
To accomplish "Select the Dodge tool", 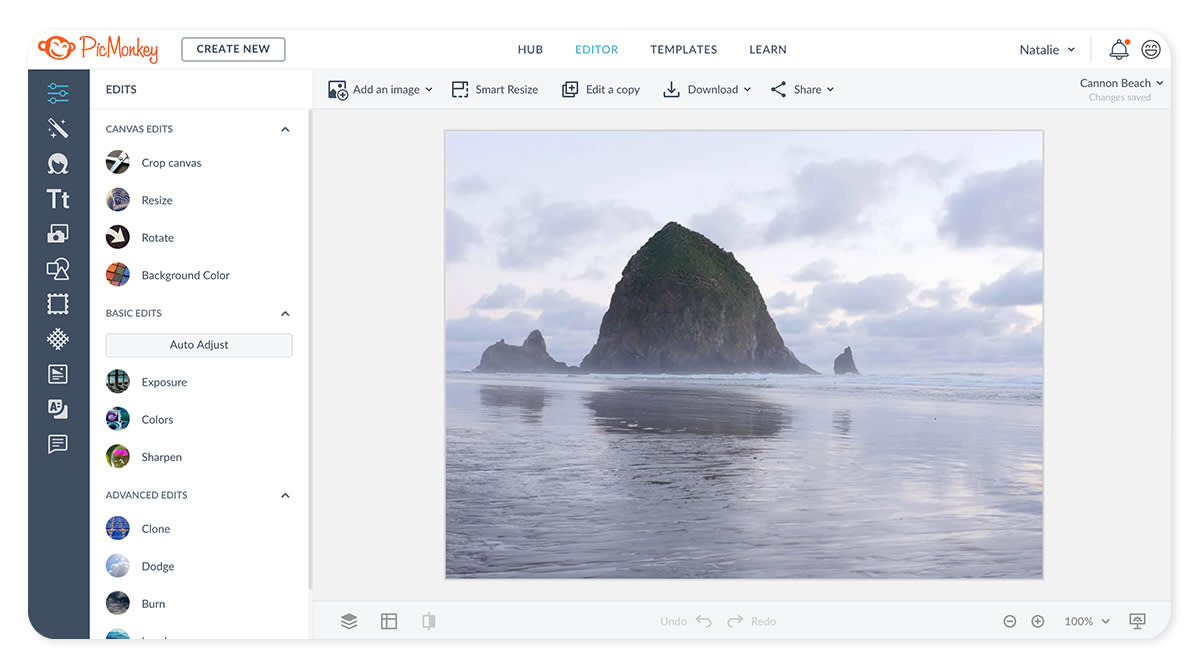I will pos(140,566).
